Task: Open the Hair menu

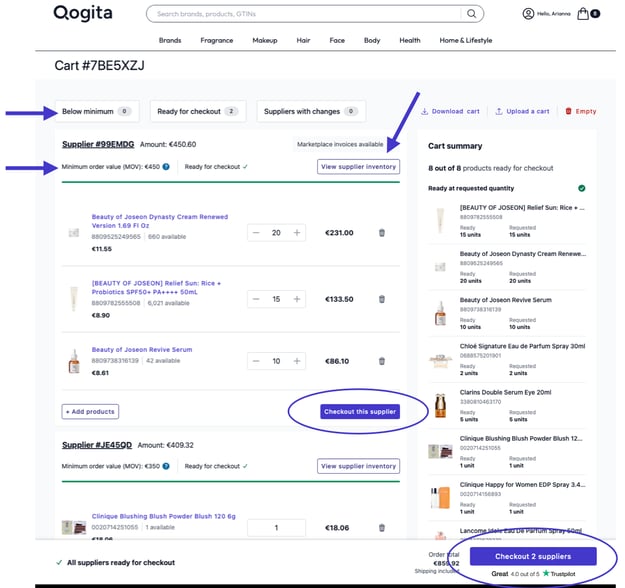Action: (303, 40)
